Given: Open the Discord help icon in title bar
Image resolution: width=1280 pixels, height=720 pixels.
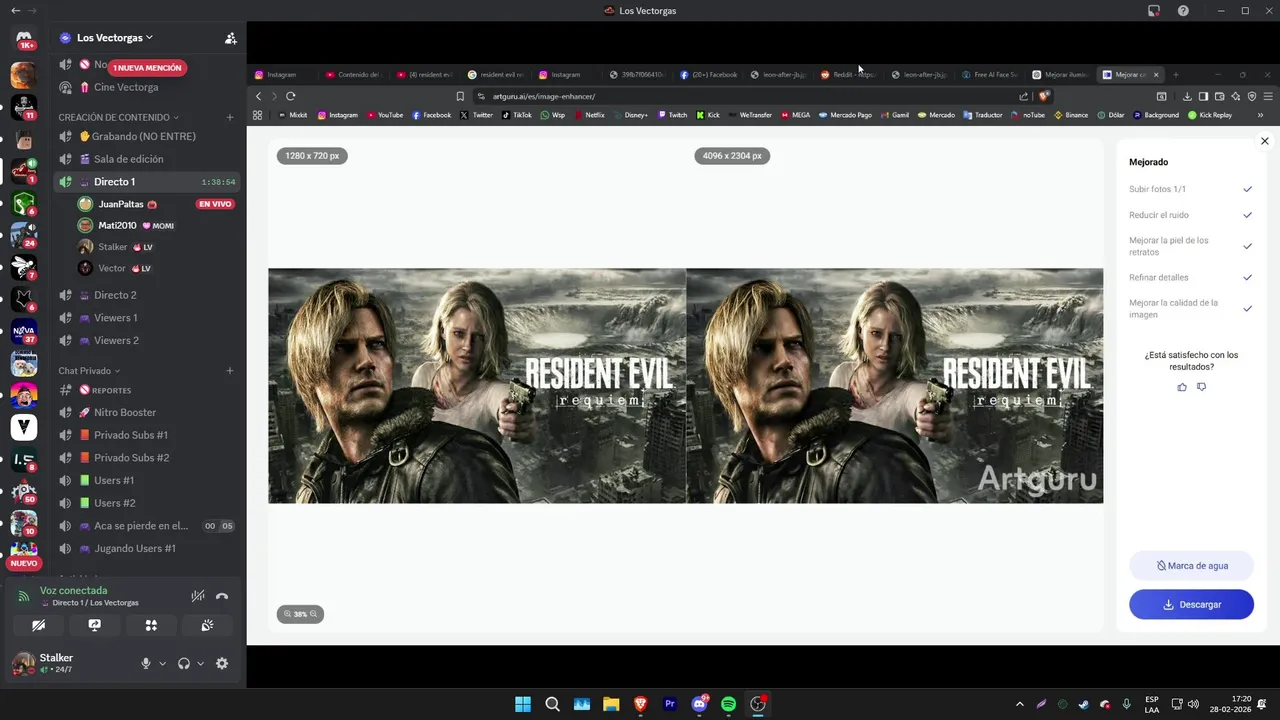Looking at the screenshot, I should (1183, 10).
